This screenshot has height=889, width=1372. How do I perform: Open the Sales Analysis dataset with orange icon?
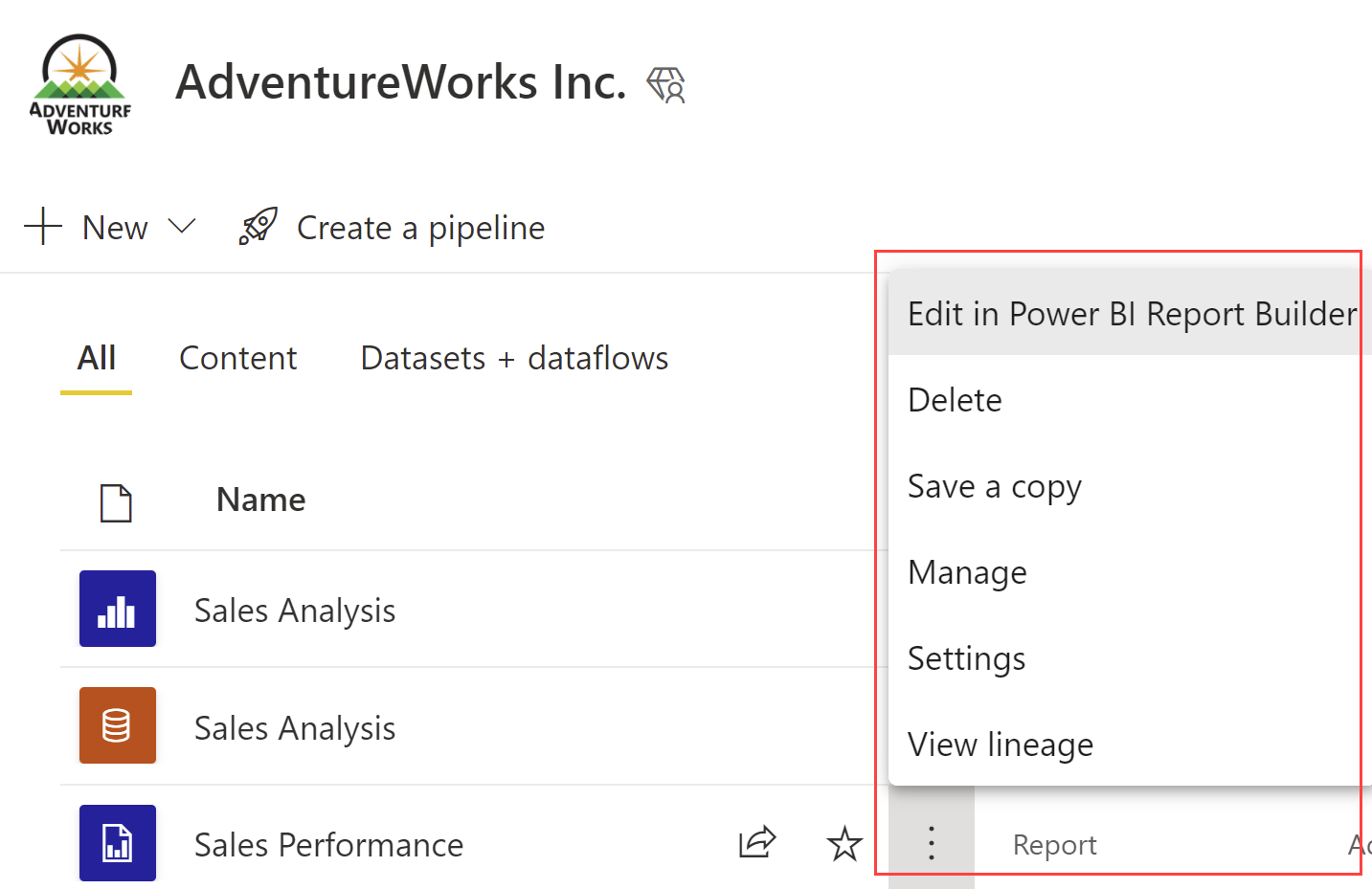pos(295,728)
